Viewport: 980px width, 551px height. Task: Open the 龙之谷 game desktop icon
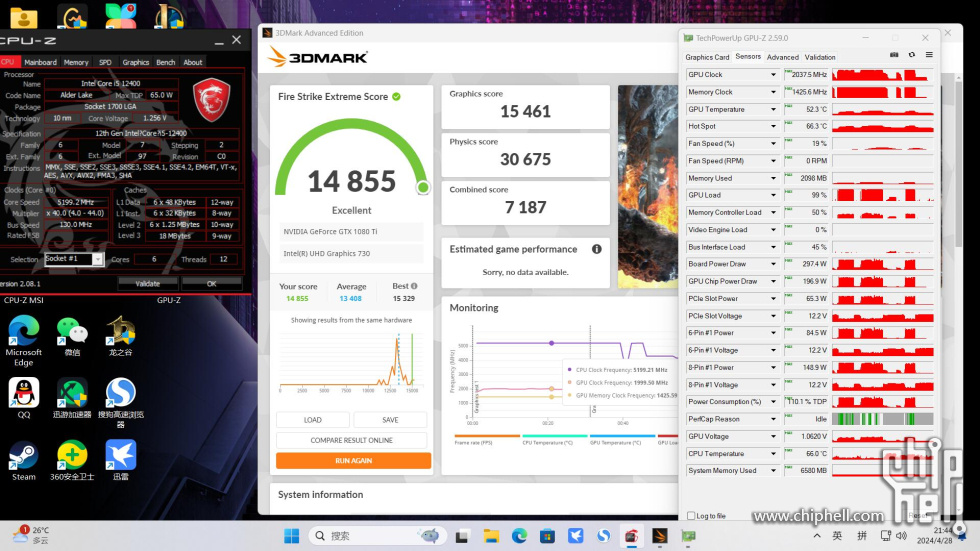121,337
